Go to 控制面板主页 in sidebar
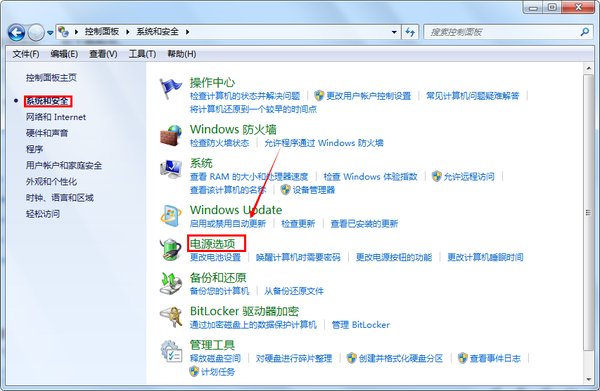 coord(51,78)
